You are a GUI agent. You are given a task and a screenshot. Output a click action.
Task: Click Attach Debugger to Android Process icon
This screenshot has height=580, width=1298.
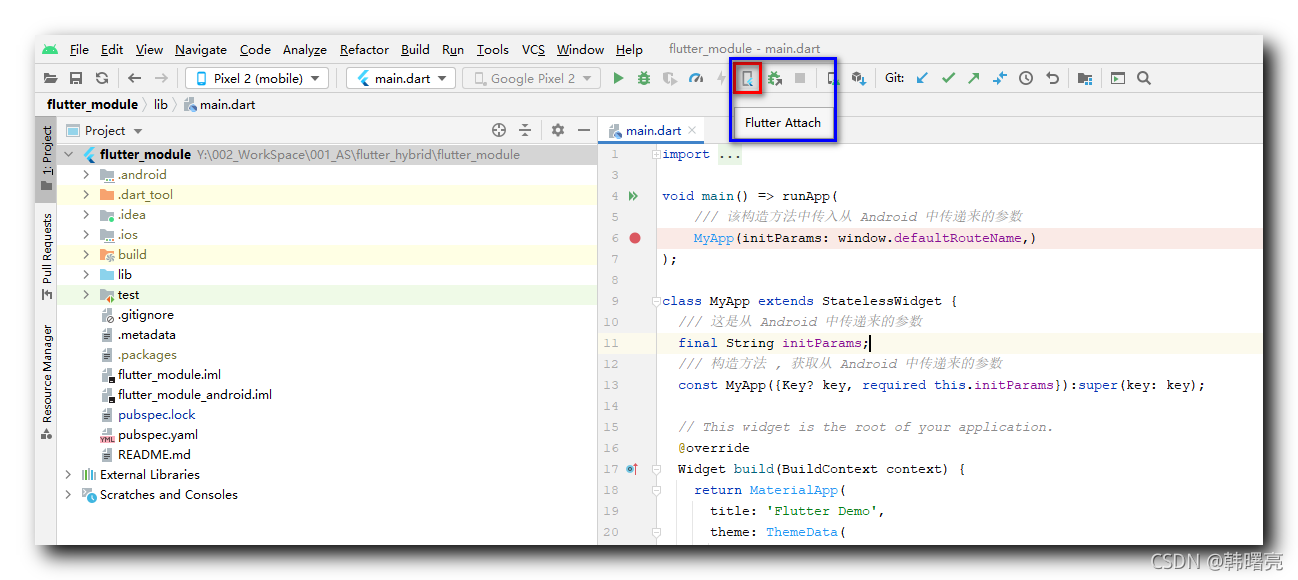tap(774, 78)
